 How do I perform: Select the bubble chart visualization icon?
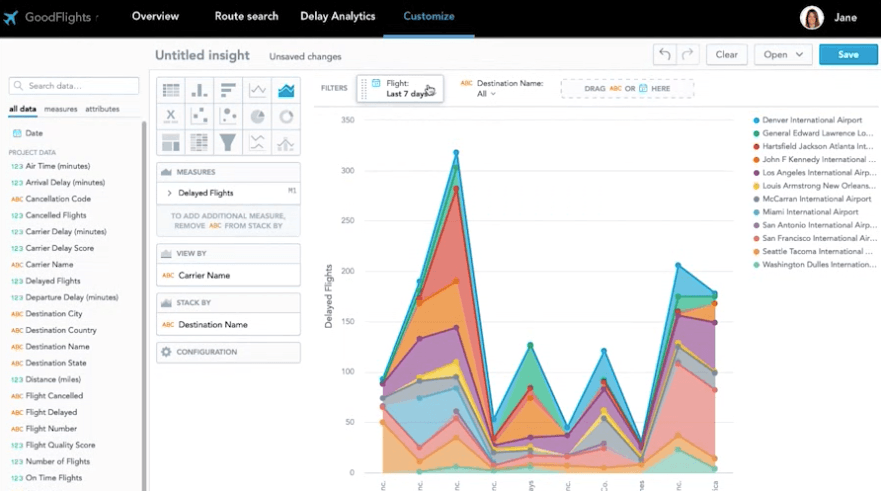(x=228, y=116)
